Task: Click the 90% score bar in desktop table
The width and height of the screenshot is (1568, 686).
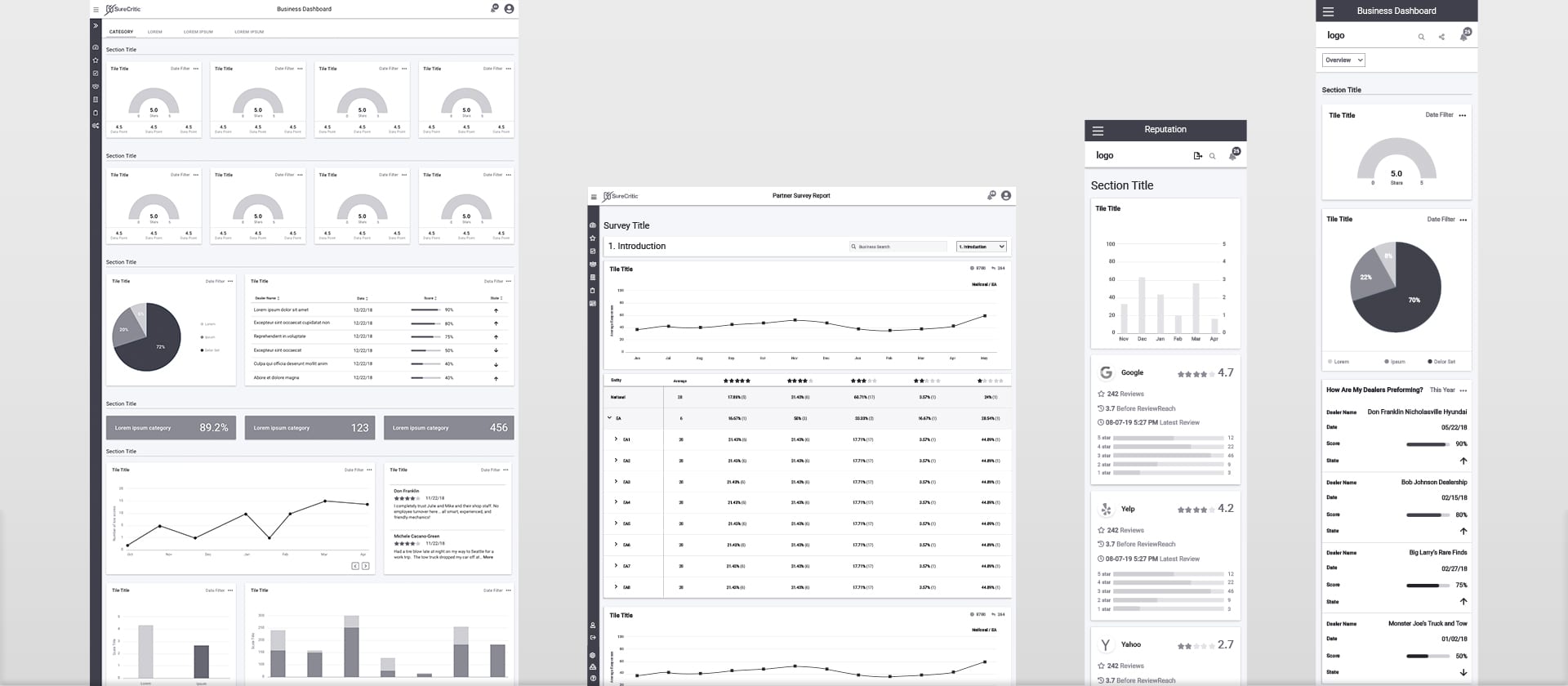Action: pos(425,310)
